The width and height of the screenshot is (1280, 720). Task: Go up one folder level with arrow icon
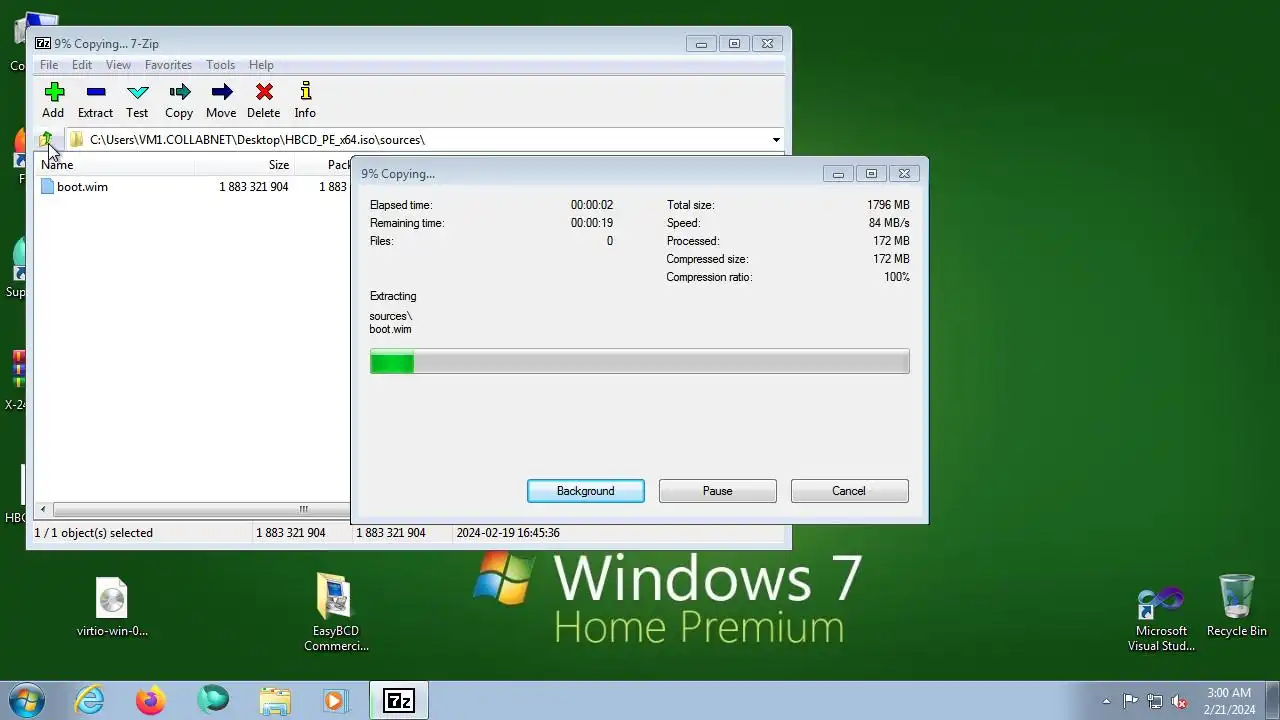coord(46,140)
